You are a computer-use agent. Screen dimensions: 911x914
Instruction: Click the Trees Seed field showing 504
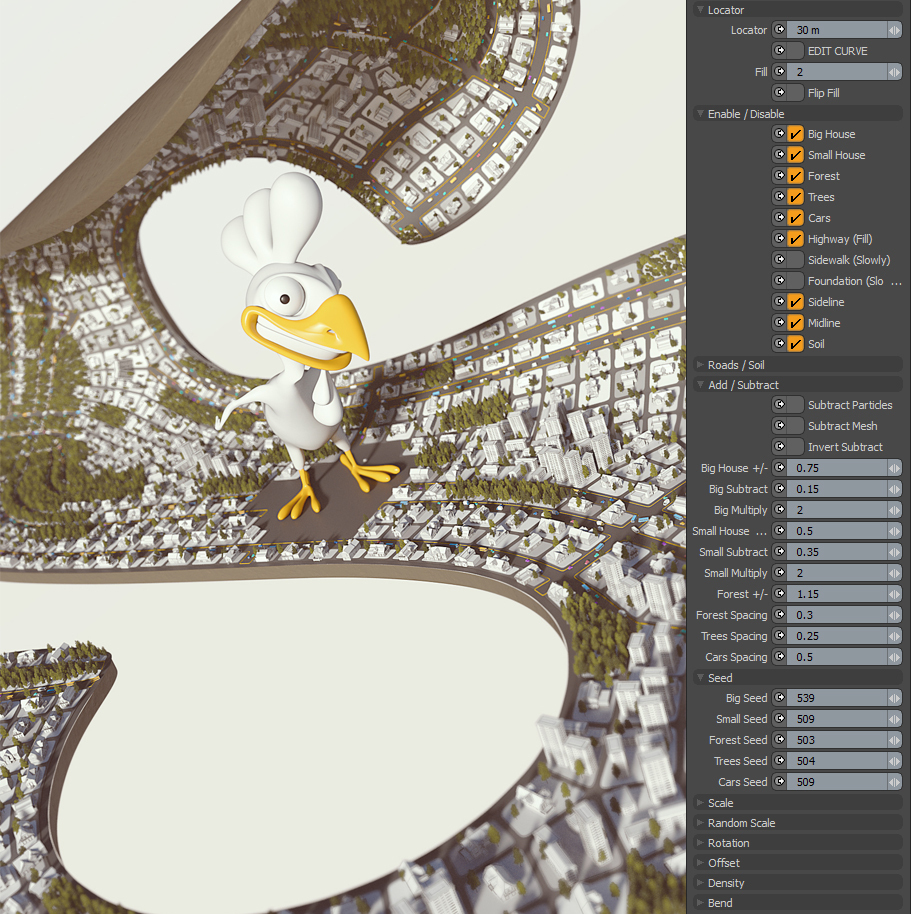pos(837,761)
